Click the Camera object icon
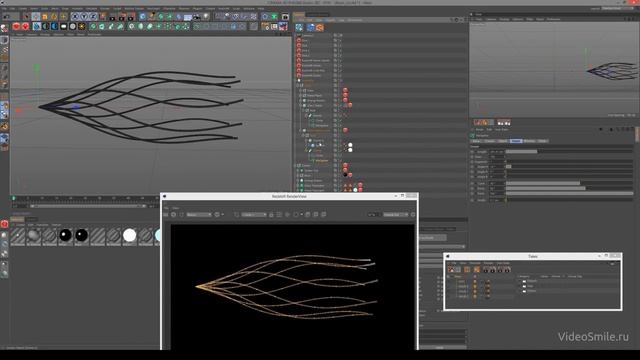Image resolution: width=640 pixels, height=360 pixels. (x=196, y=17)
